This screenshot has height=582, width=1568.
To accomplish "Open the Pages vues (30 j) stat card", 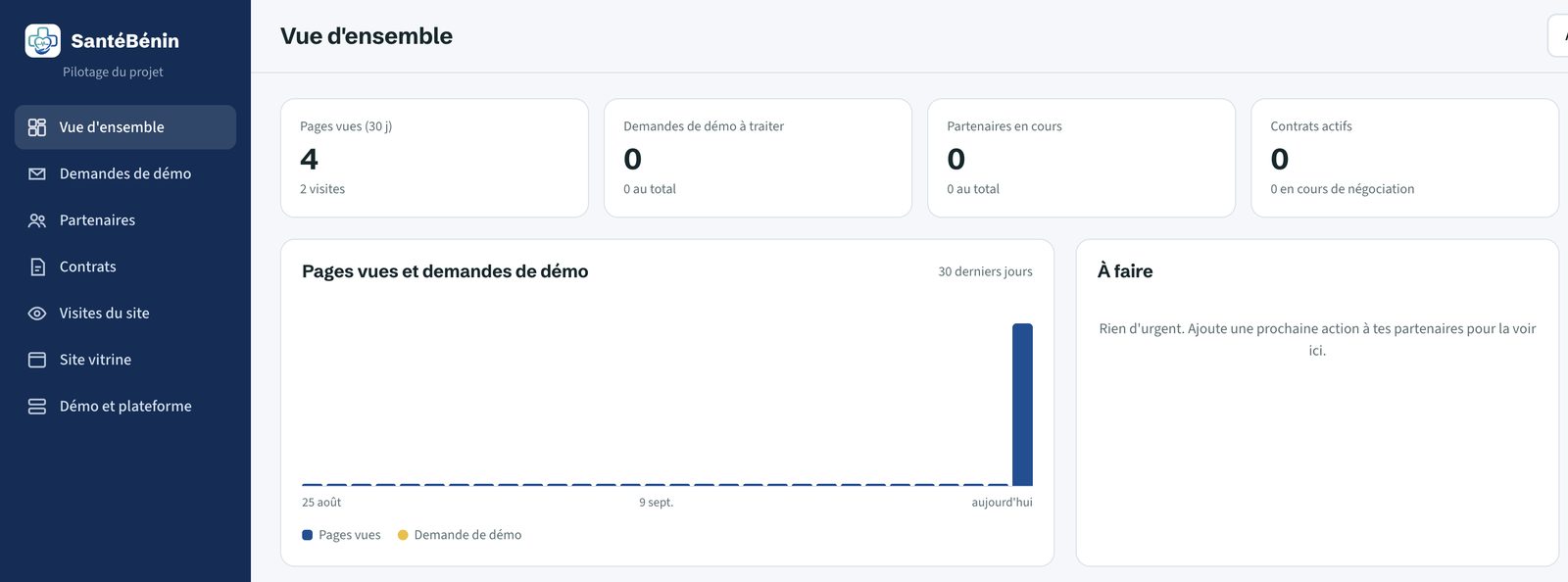I will pyautogui.click(x=434, y=158).
